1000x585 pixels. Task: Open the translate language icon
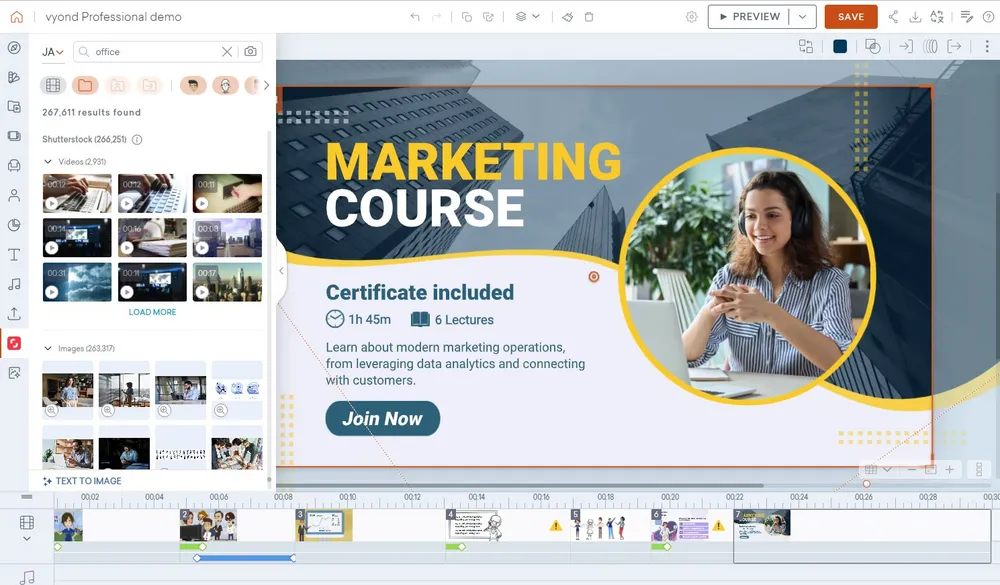[937, 17]
